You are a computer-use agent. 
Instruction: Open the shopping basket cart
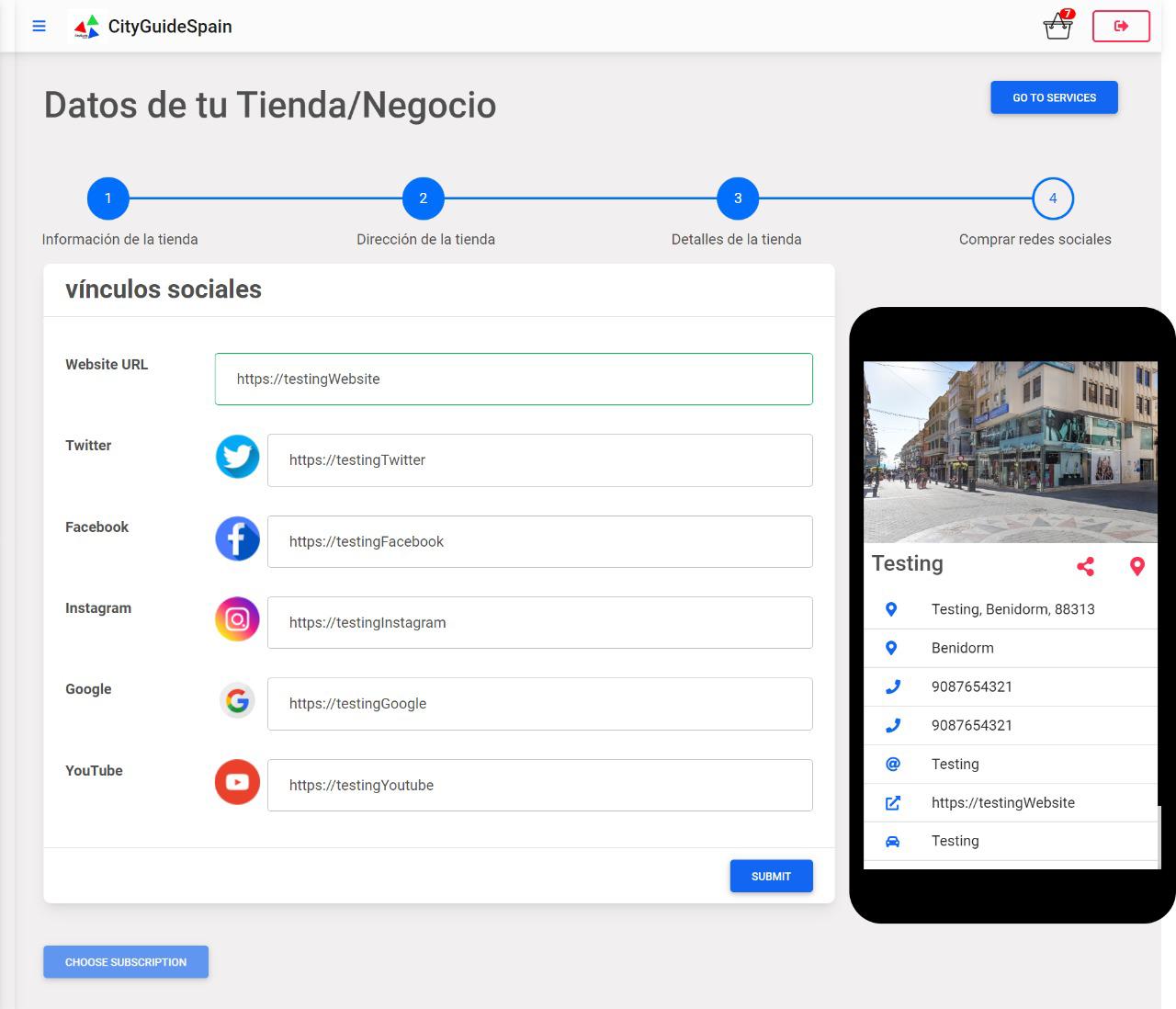pyautogui.click(x=1058, y=26)
